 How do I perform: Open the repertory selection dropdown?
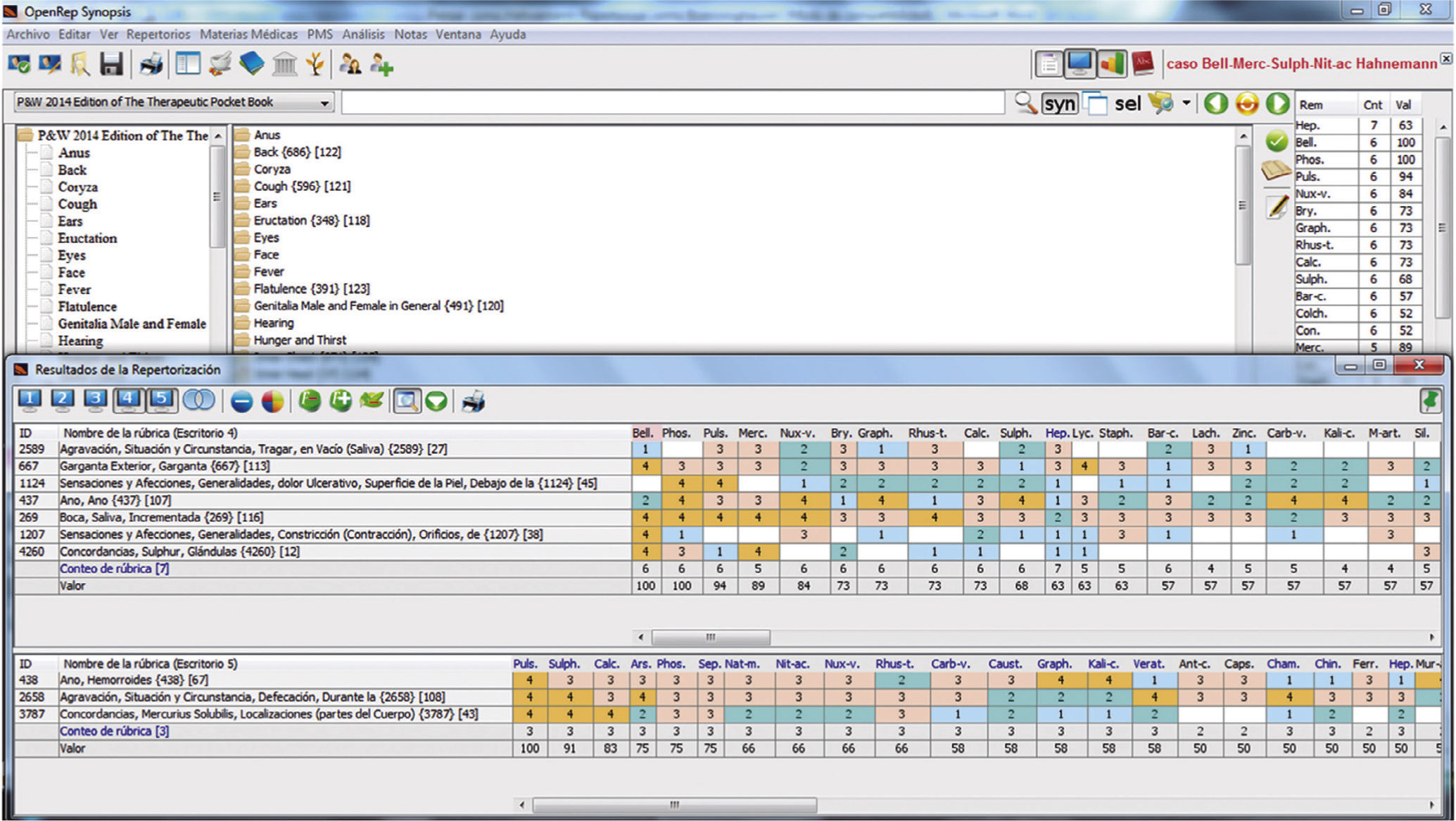click(x=324, y=103)
